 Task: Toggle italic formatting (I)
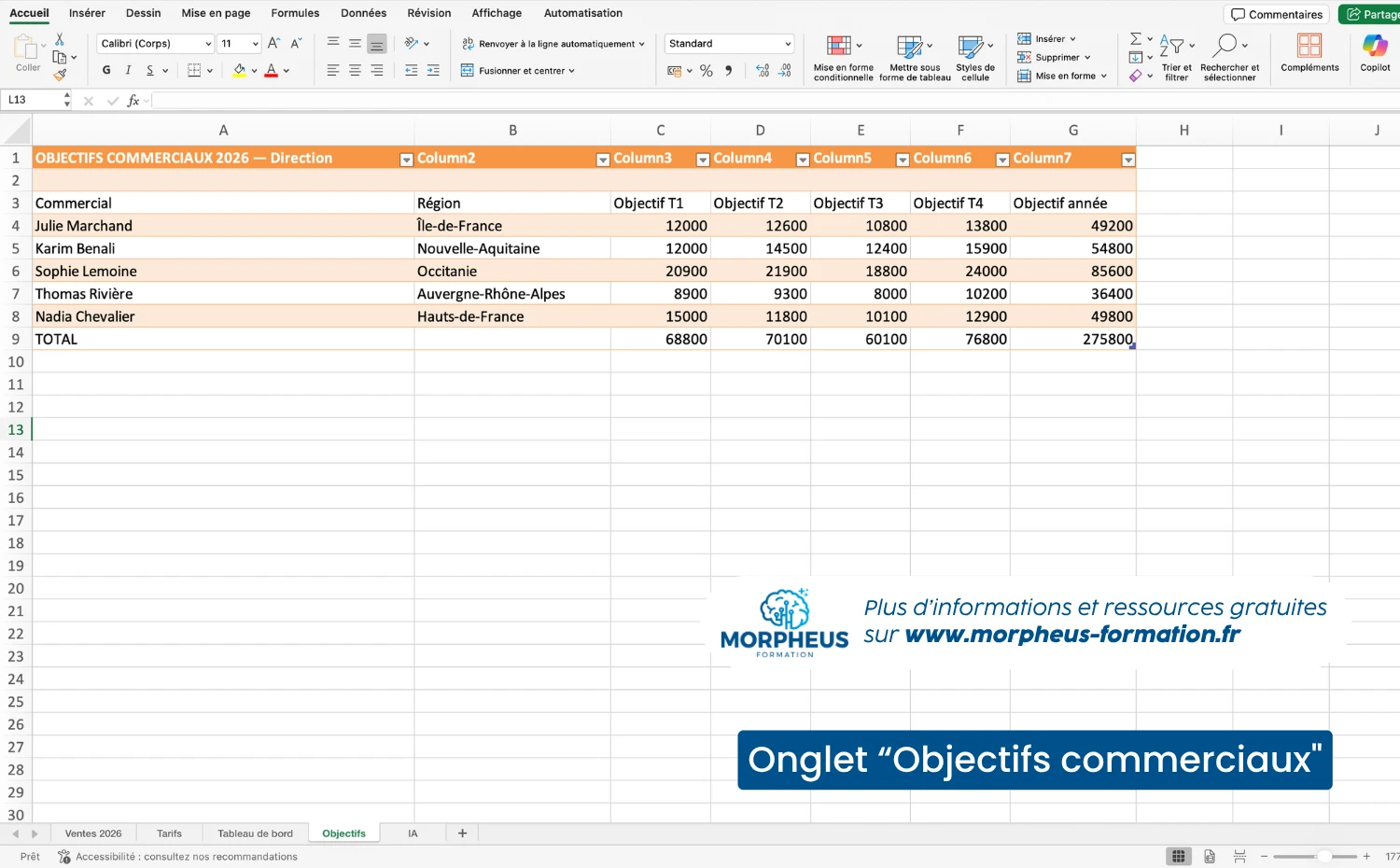tap(128, 71)
